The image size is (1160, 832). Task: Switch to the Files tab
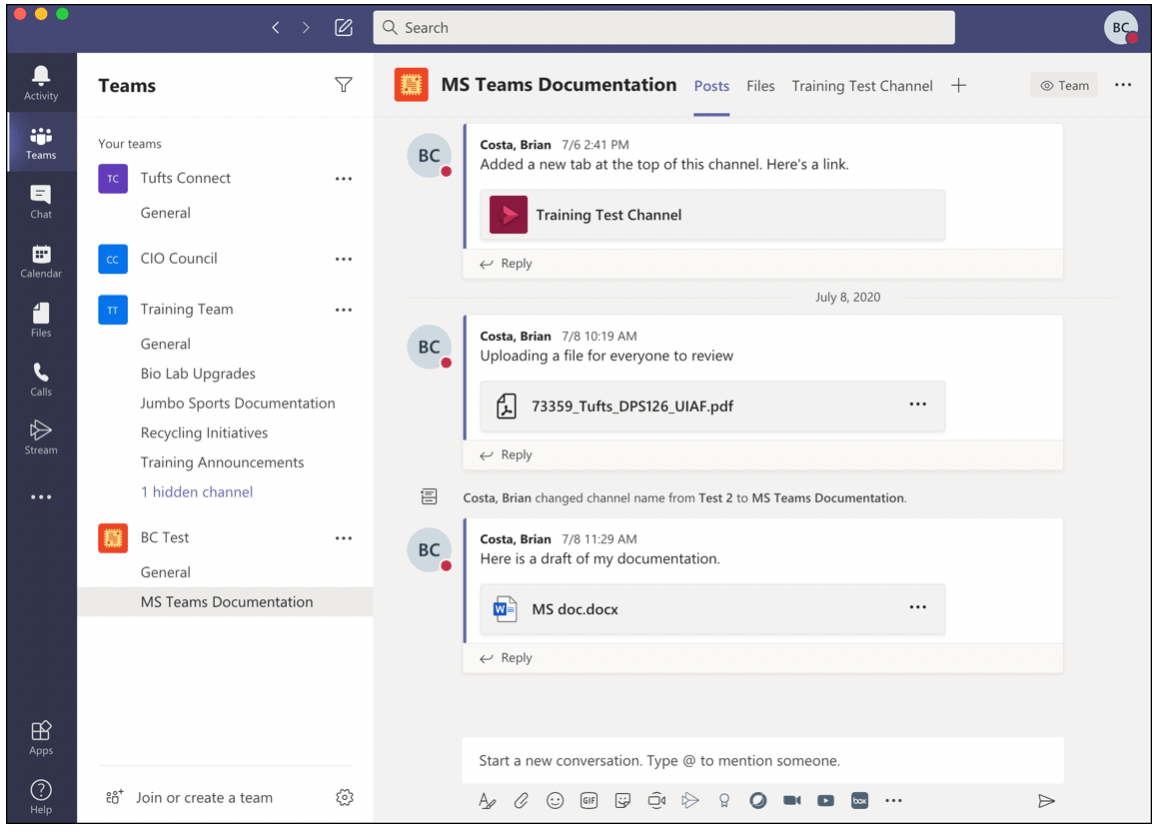pyautogui.click(x=760, y=86)
